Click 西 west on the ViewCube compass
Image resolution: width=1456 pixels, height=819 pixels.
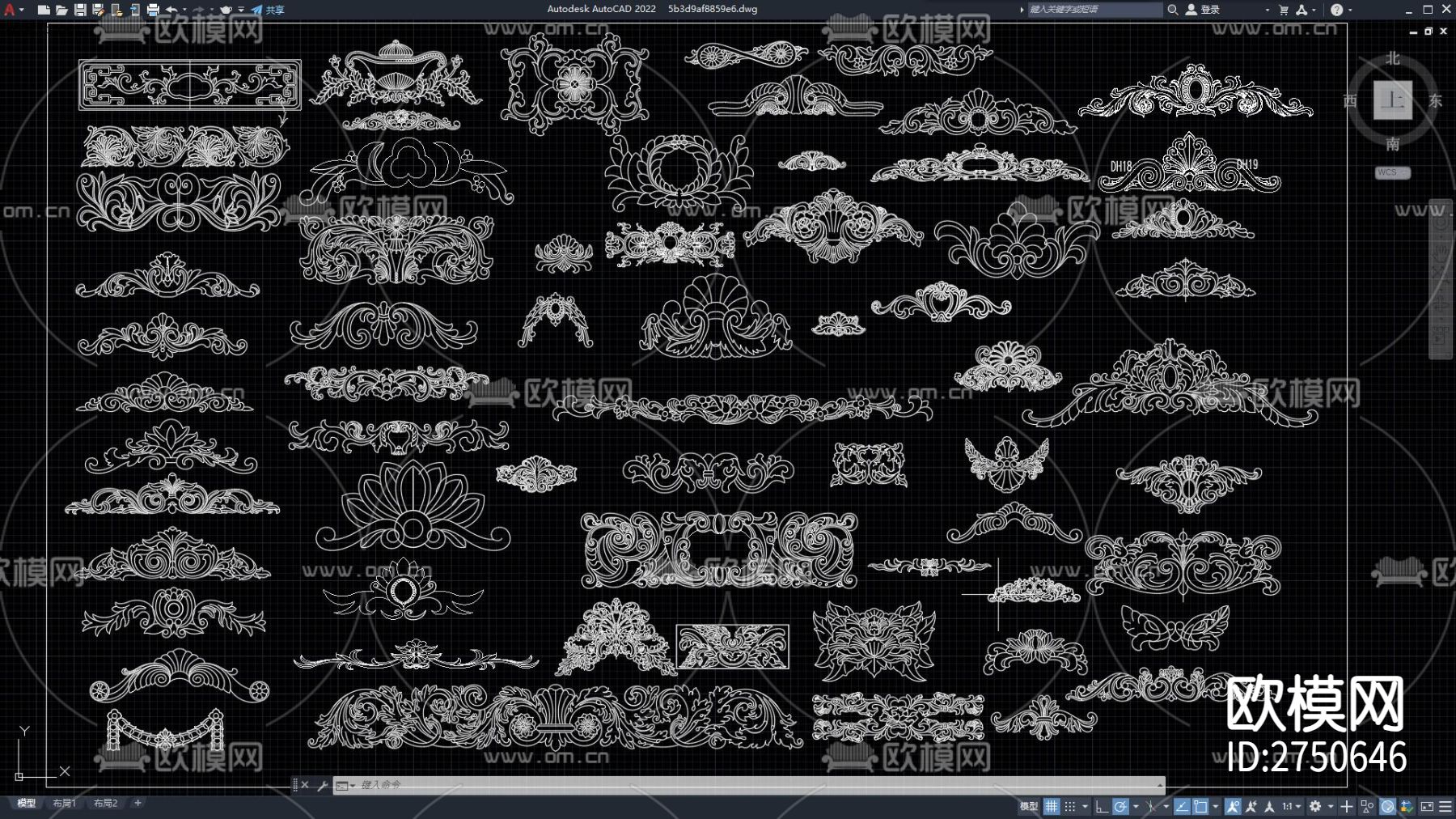[1350, 101]
